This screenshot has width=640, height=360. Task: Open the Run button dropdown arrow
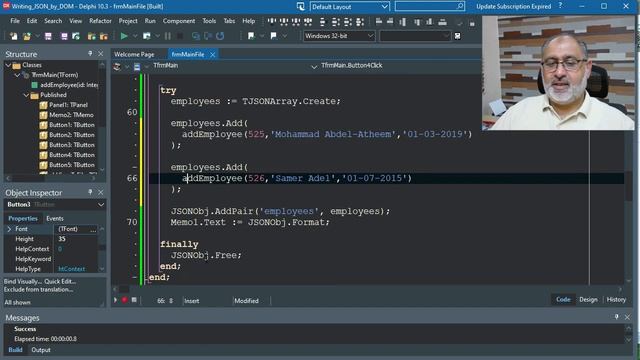pos(135,36)
